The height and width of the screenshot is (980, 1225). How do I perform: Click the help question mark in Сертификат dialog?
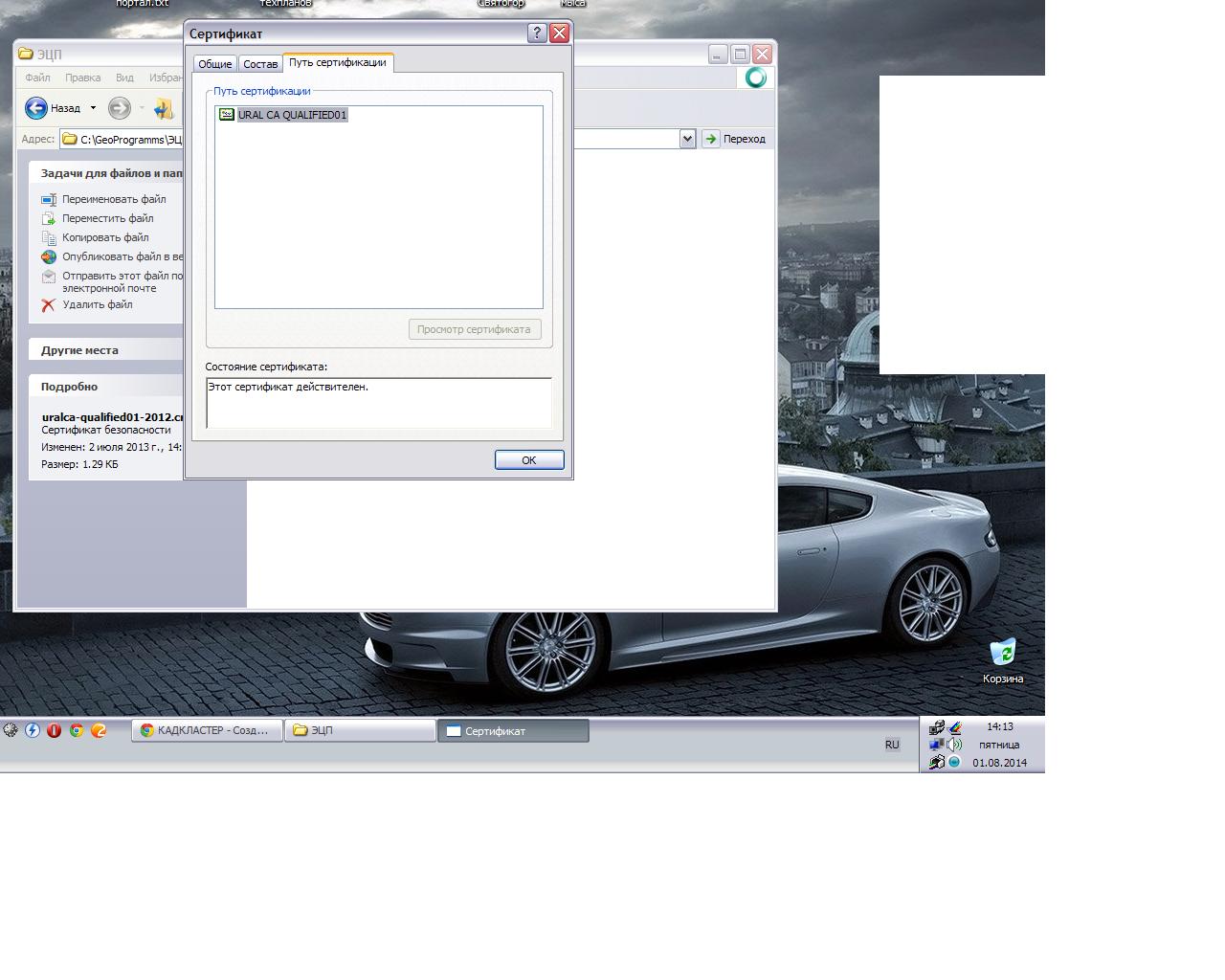[537, 33]
